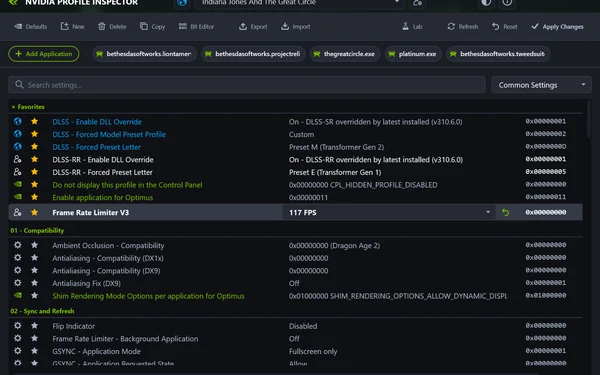This screenshot has width=600, height=375.
Task: Click gear icon beside Antialiasing - Compatibility (DX1x)
Action: tap(18, 258)
